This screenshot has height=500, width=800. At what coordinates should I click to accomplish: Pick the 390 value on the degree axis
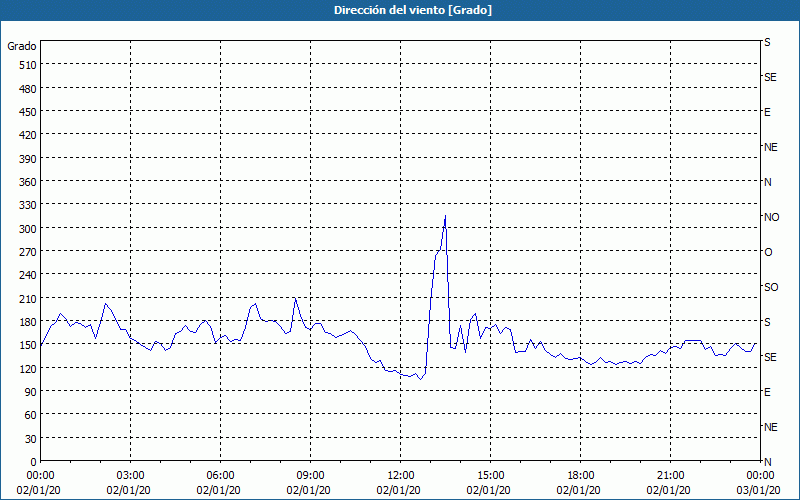(x=28, y=159)
